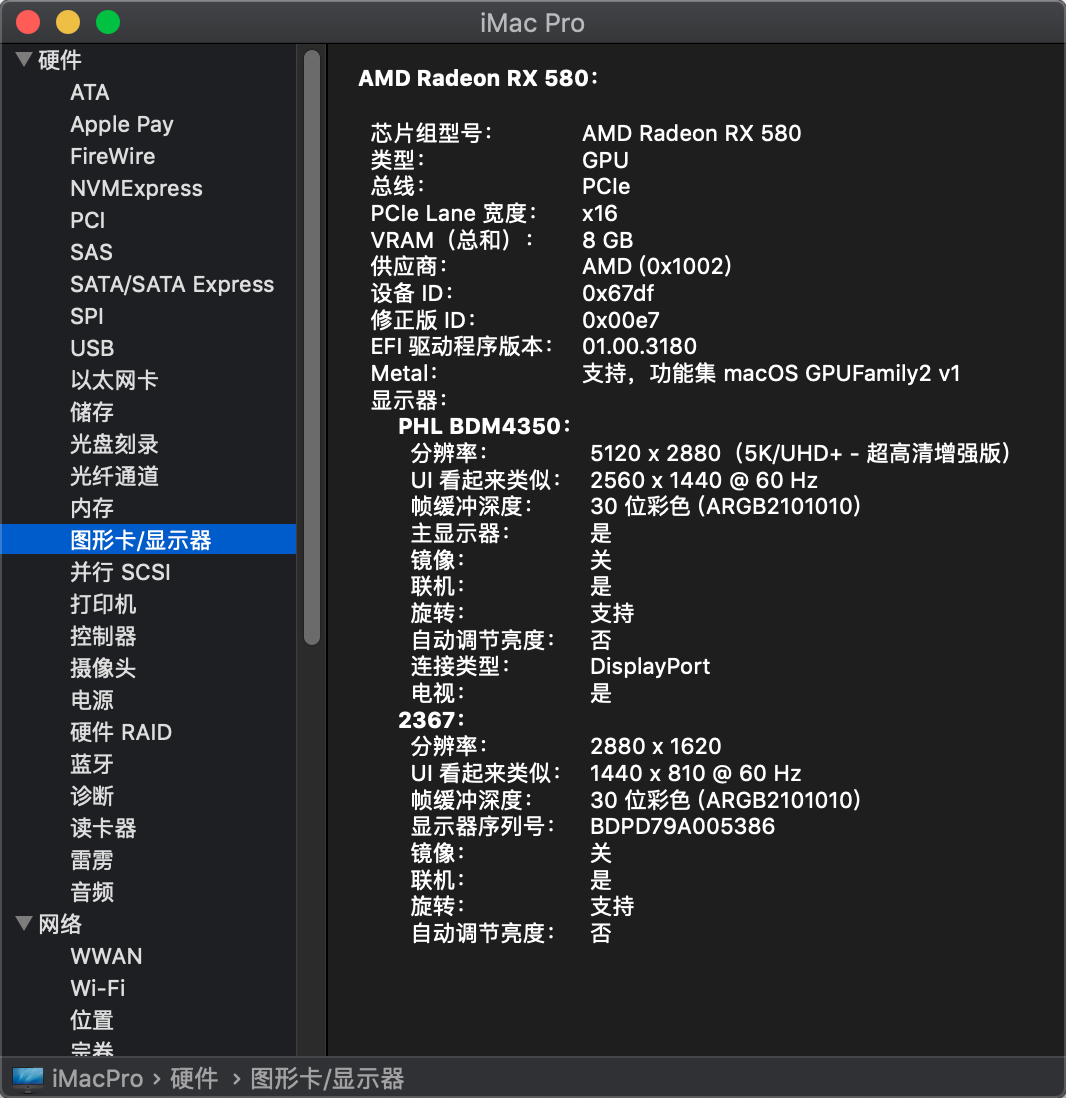This screenshot has height=1098, width=1066.
Task: Click display serial number BDPD79A005386
Action: [x=682, y=826]
